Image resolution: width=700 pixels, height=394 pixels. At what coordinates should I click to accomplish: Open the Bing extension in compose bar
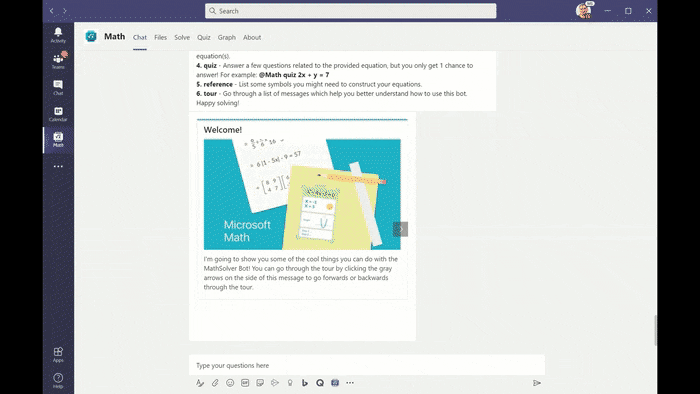(305, 383)
